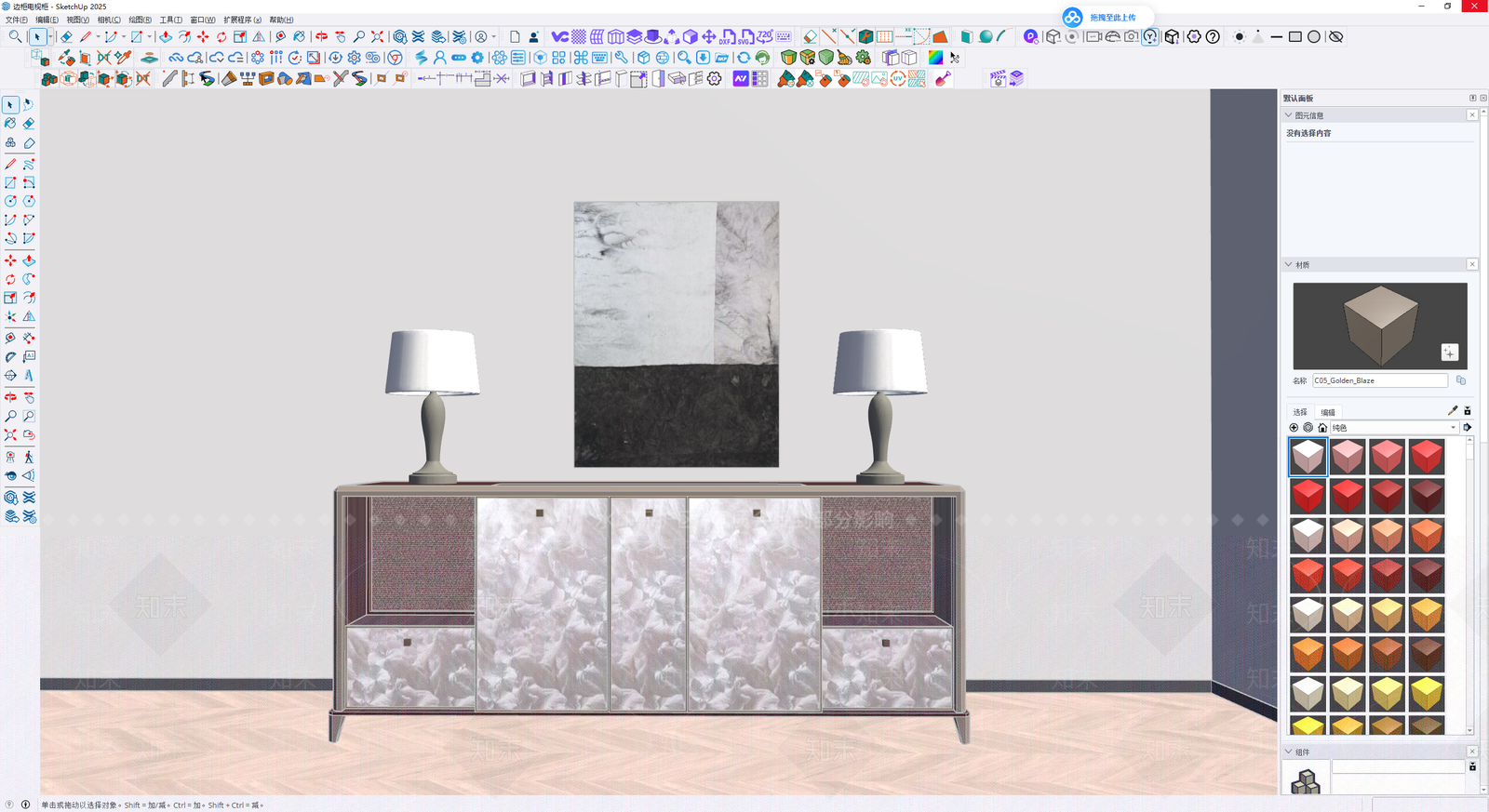The width and height of the screenshot is (1489, 812).
Task: Open the dropdown arrow beside the top-toolbar pencil tool
Action: point(98,37)
